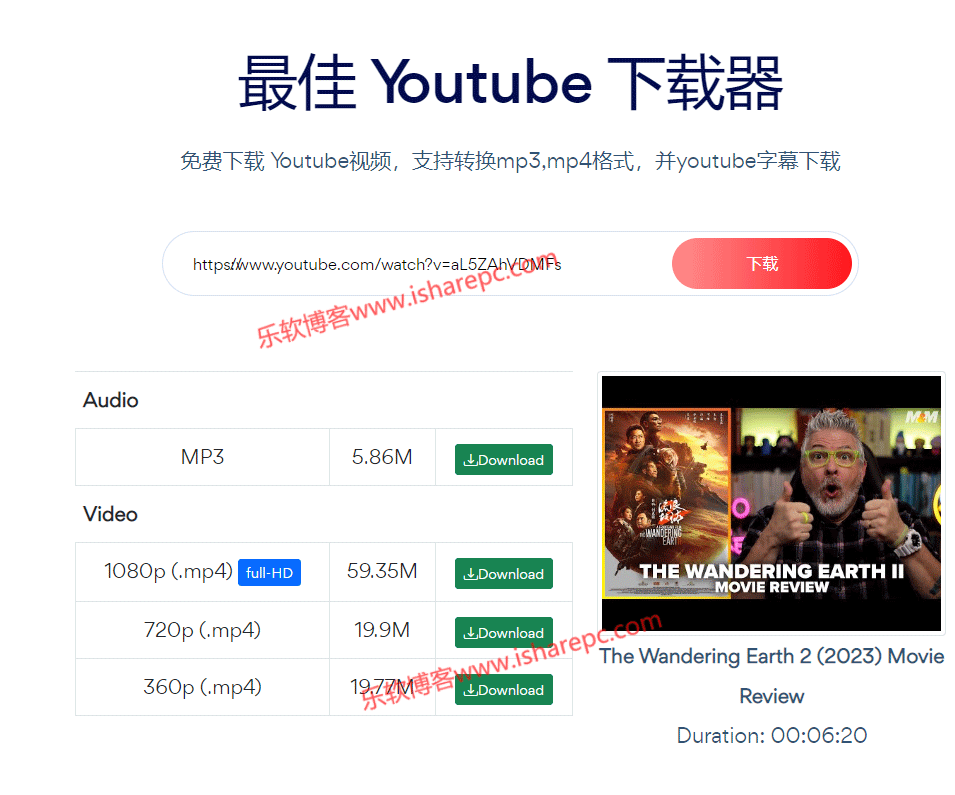Select the MP3 format cell
The image size is (955, 795).
(202, 457)
